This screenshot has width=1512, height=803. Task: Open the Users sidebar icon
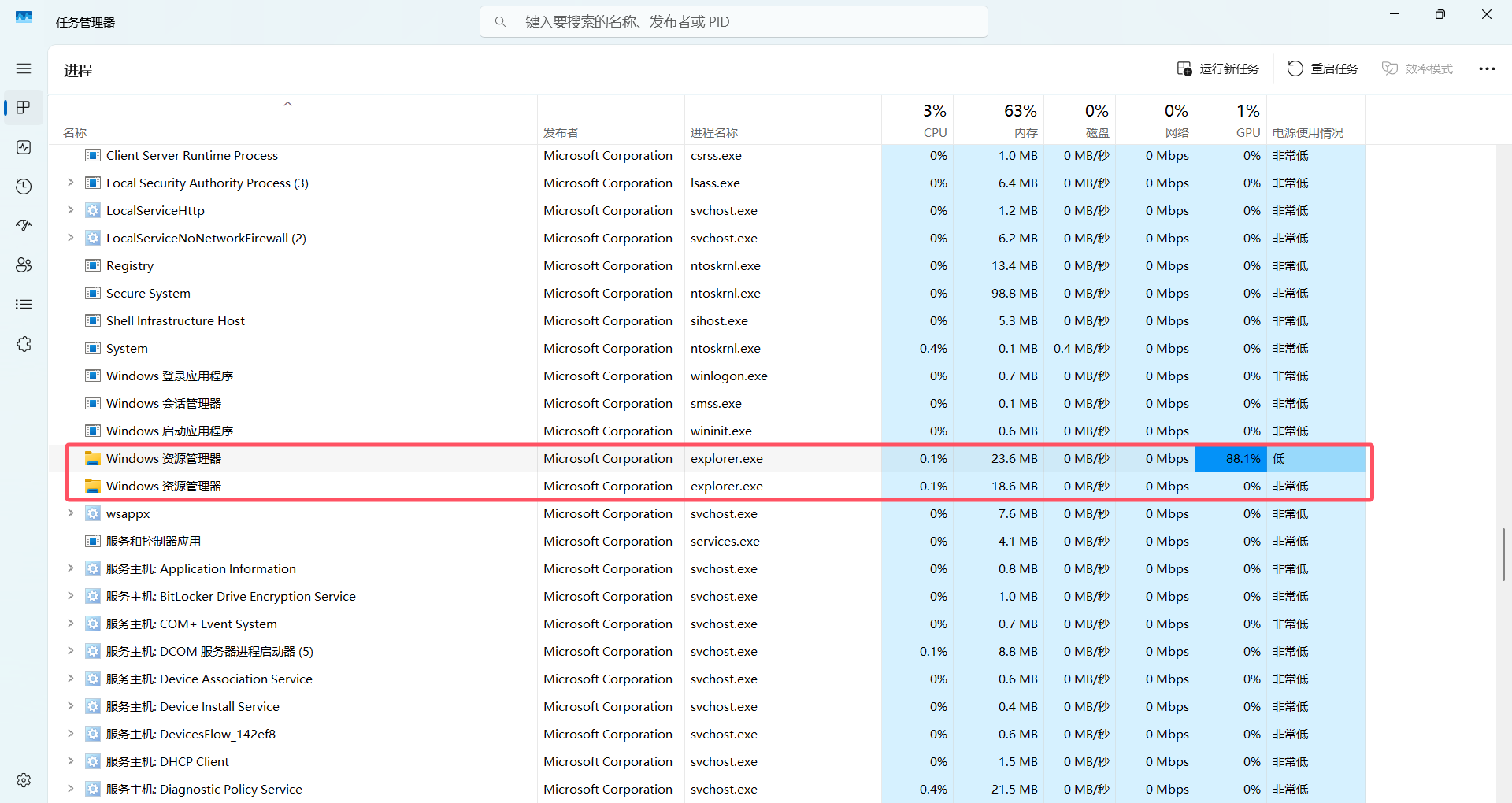pyautogui.click(x=24, y=265)
